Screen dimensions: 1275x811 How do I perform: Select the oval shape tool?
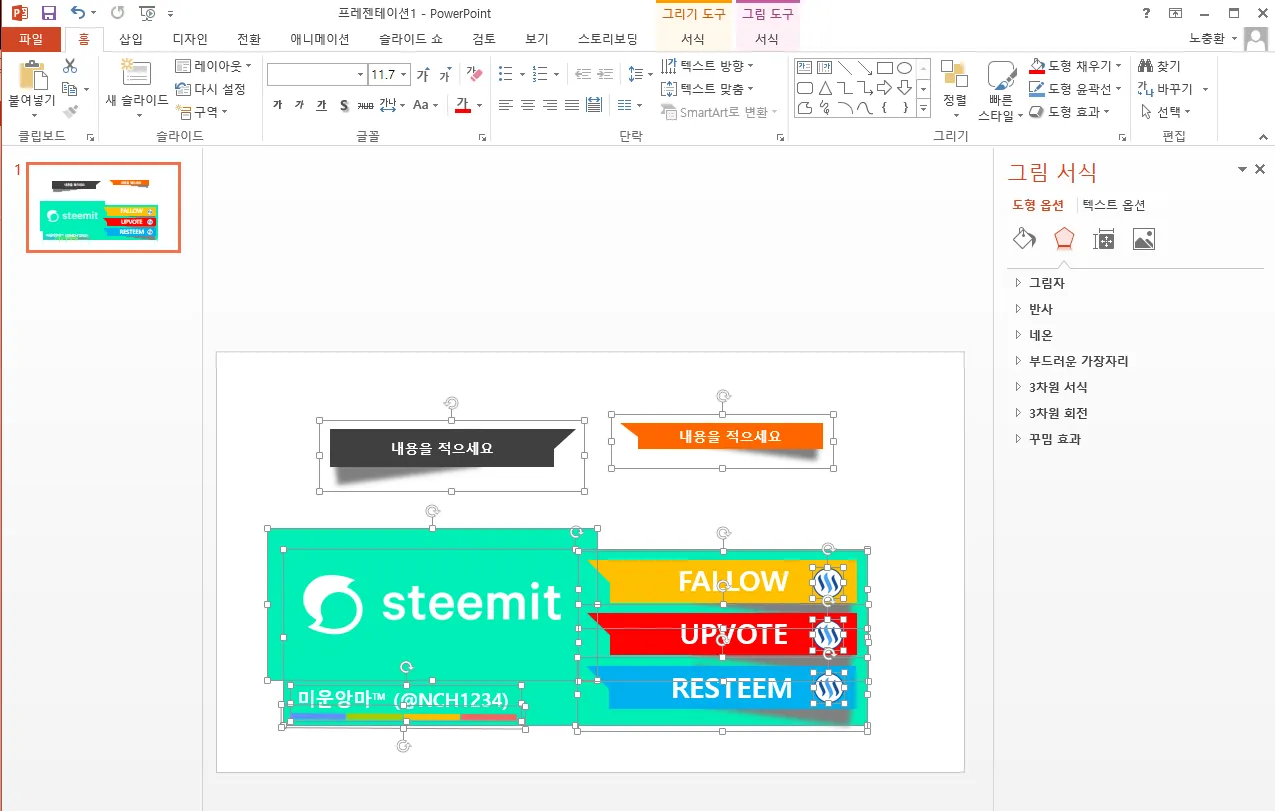click(x=904, y=68)
